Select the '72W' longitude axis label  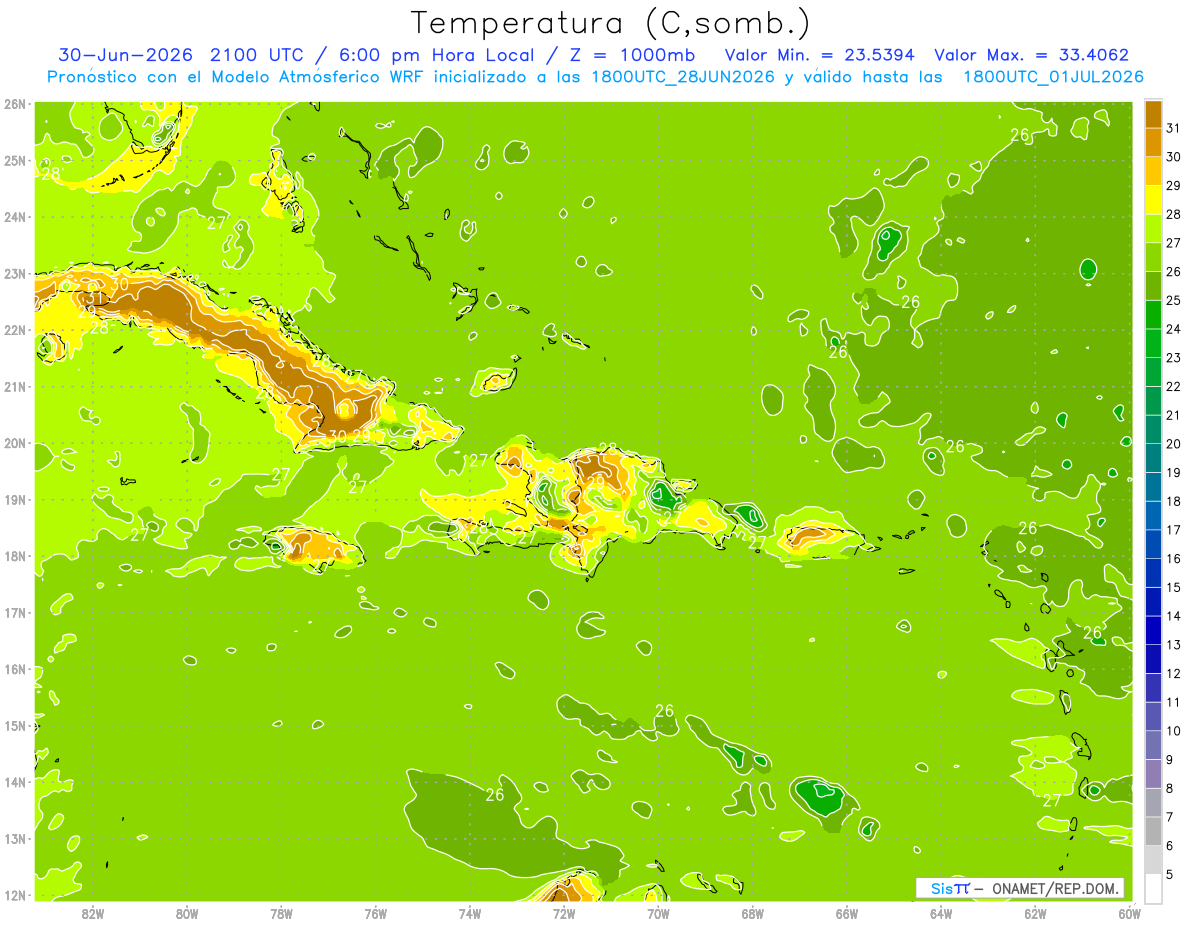coord(564,913)
